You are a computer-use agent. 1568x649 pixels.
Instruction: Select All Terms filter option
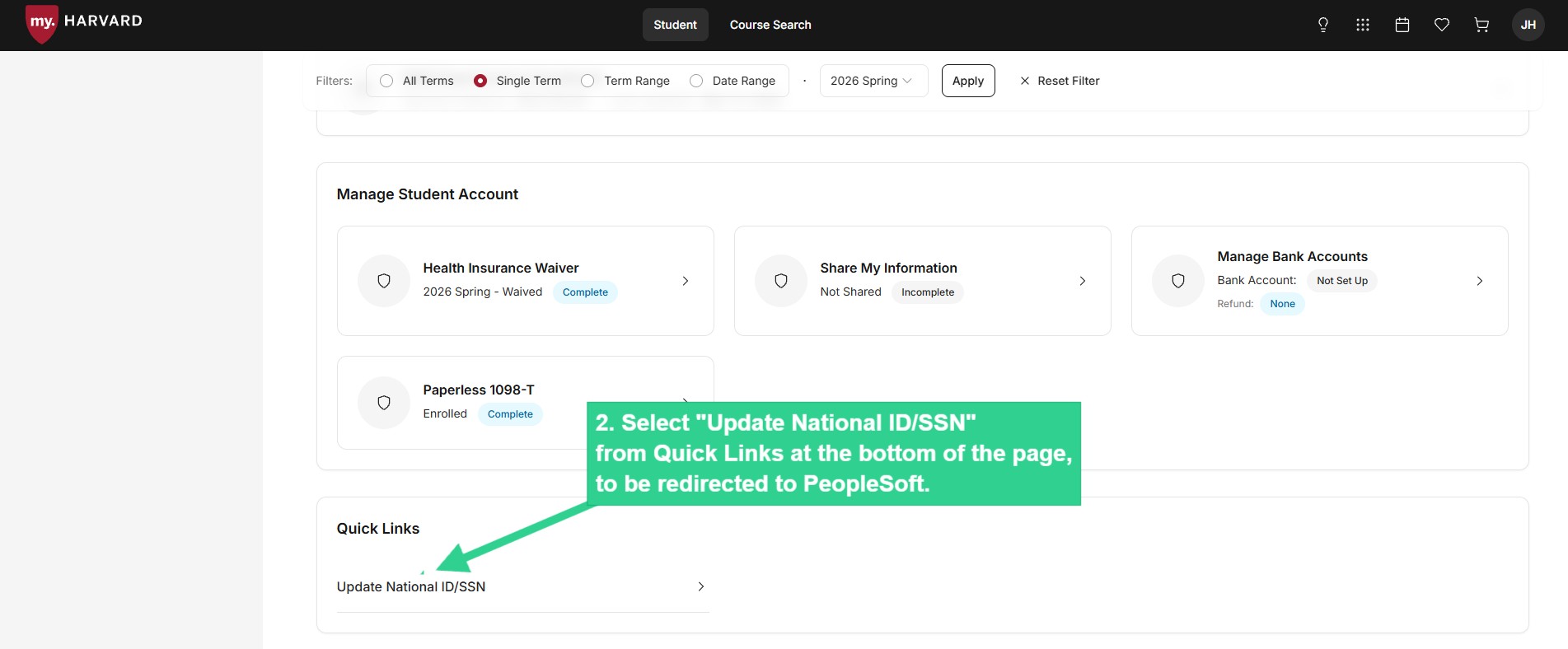pos(417,81)
